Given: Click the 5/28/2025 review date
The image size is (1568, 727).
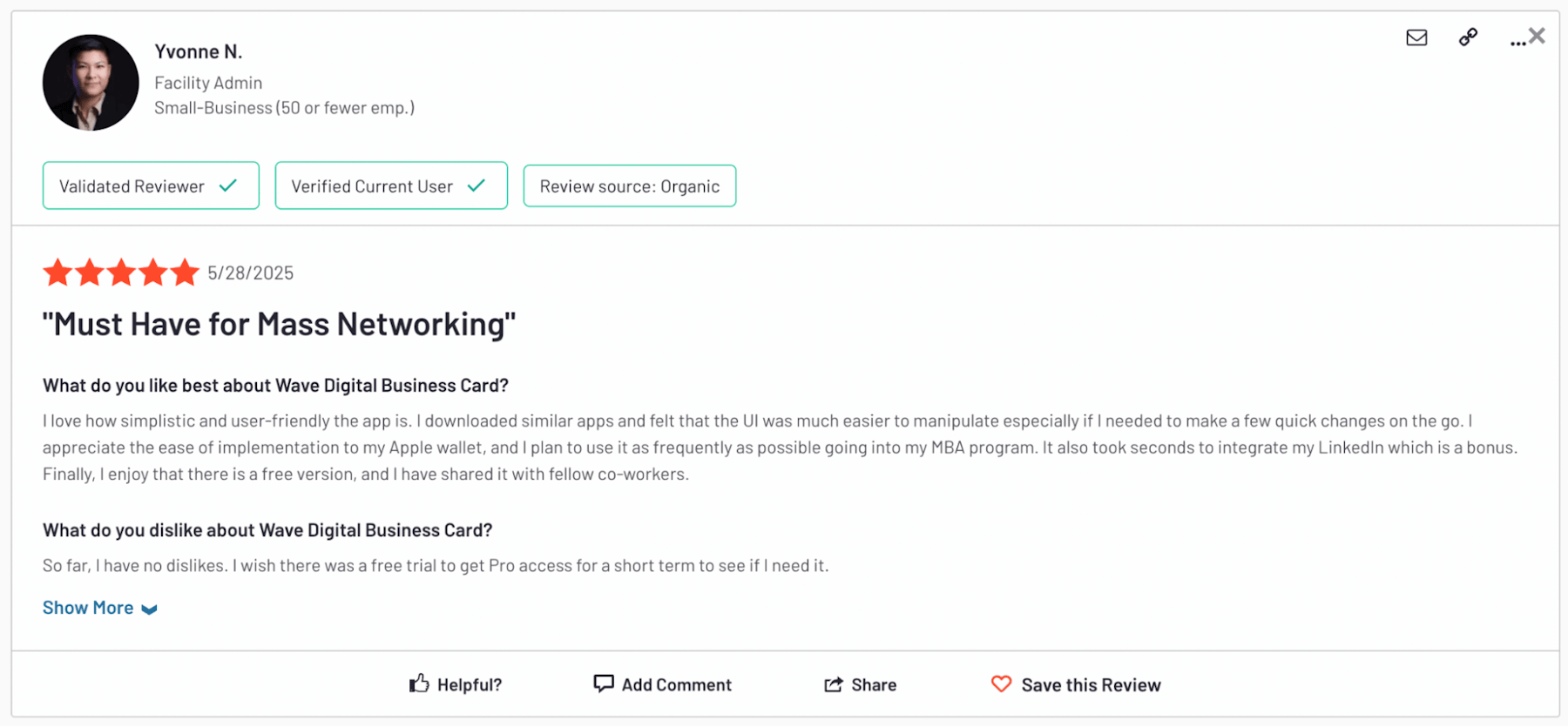Looking at the screenshot, I should pos(251,273).
